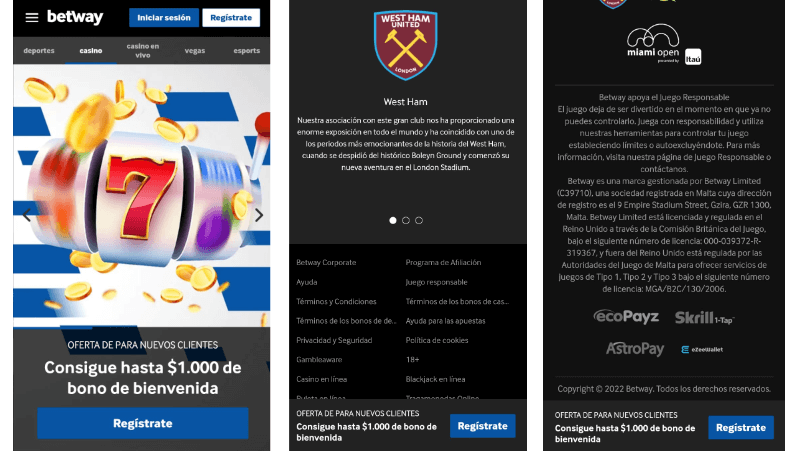
Task: Click the Skrill 1-Tap logo
Action: click(704, 318)
